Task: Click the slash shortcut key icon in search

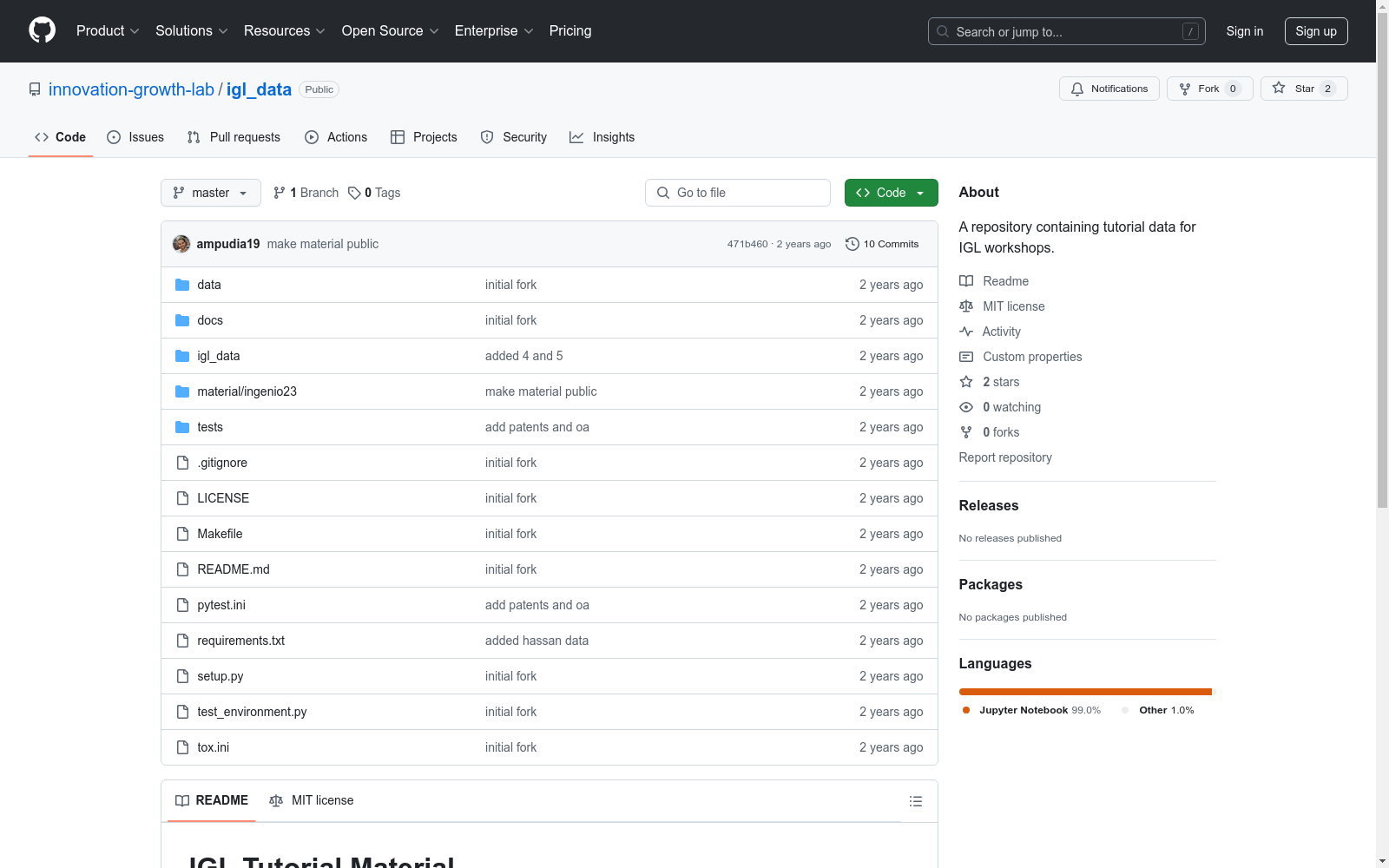Action: 1190,31
